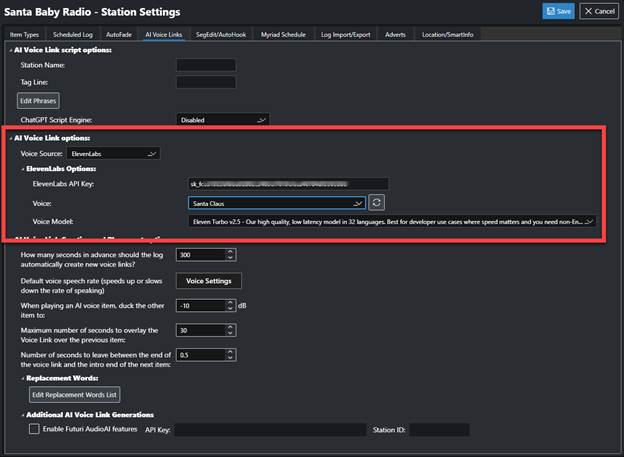Collapse the Replacement Words section

(x=23, y=378)
